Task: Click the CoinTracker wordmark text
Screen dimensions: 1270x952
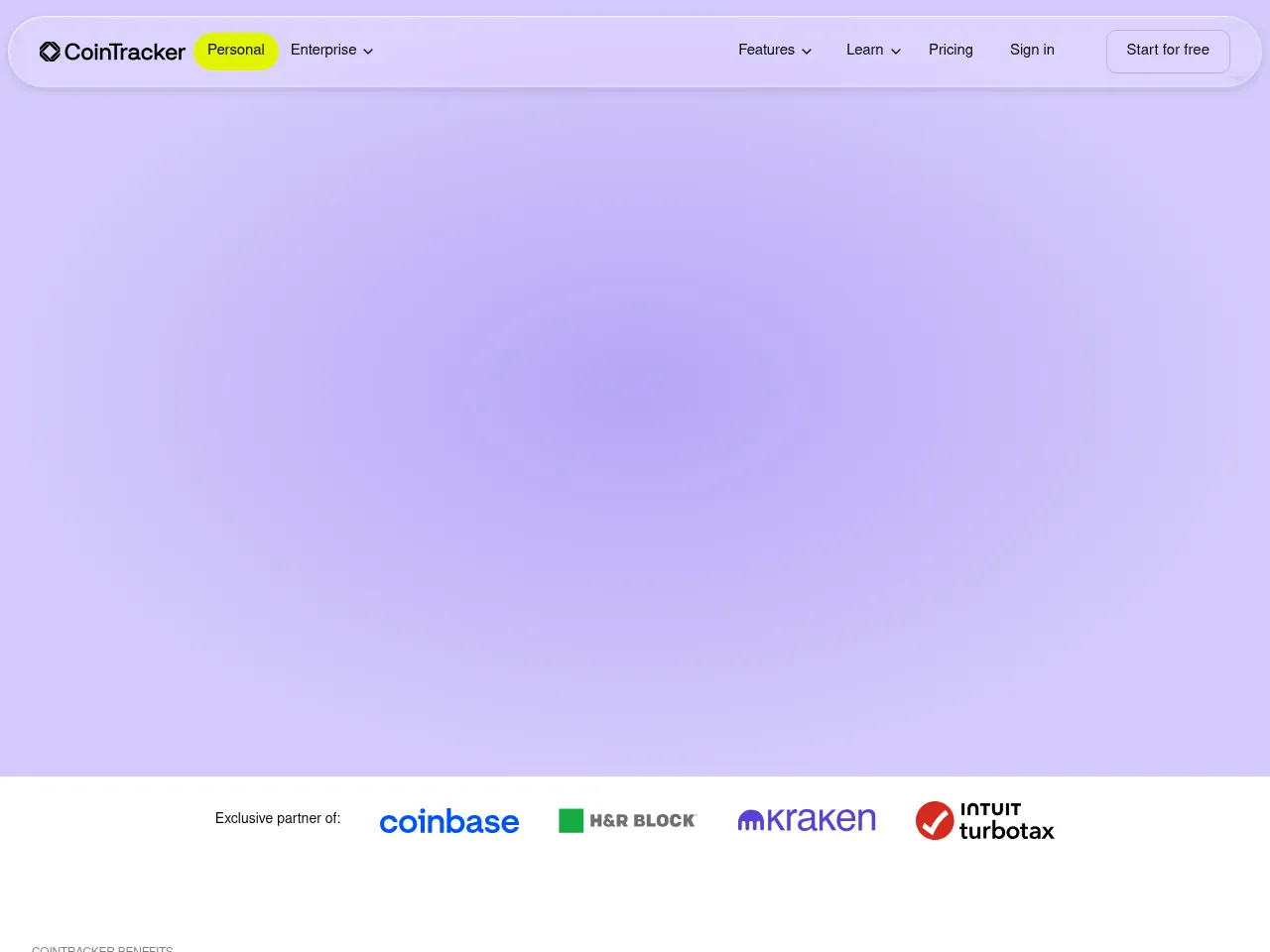Action: tap(125, 51)
